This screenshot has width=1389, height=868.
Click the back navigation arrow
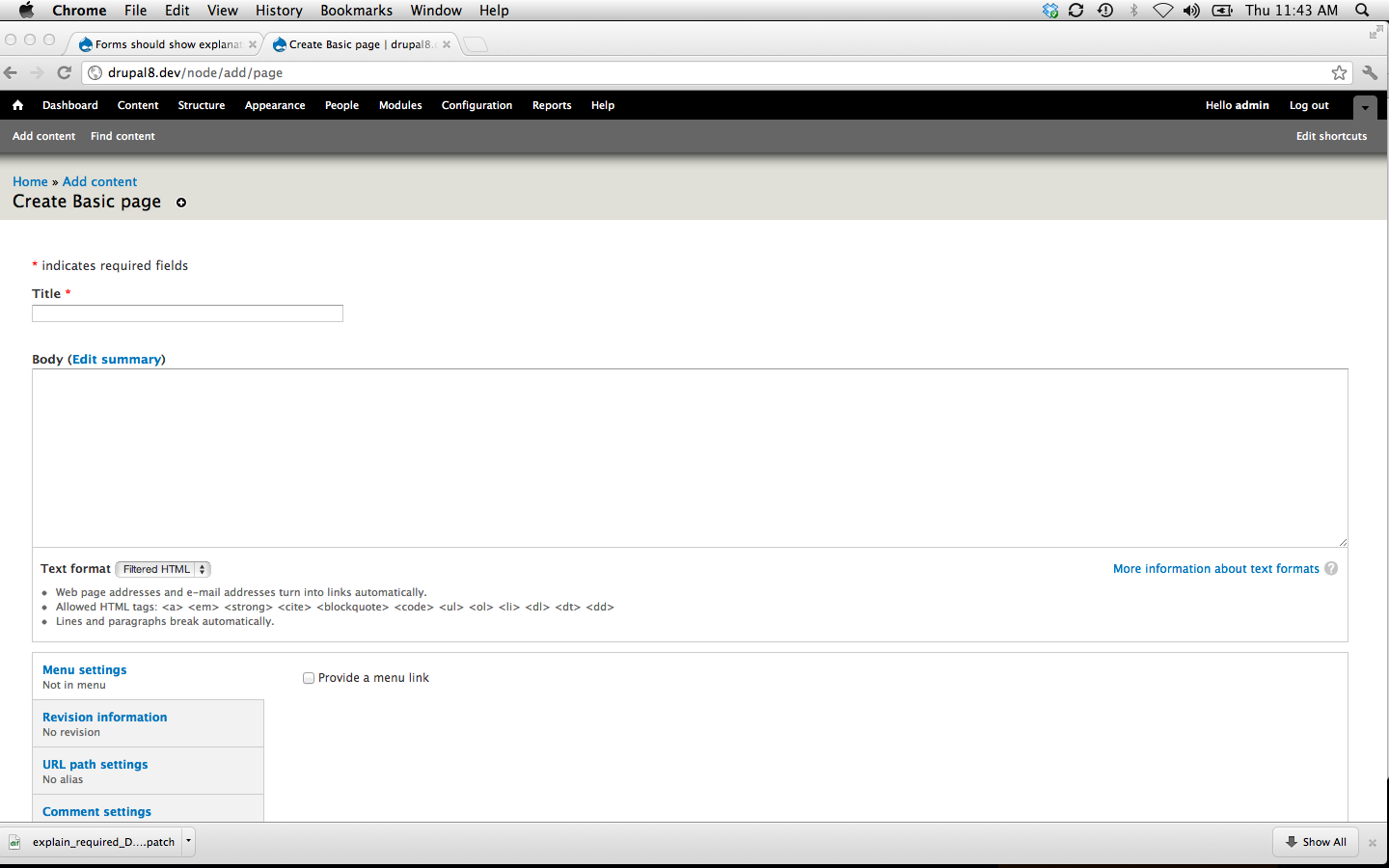coord(11,72)
